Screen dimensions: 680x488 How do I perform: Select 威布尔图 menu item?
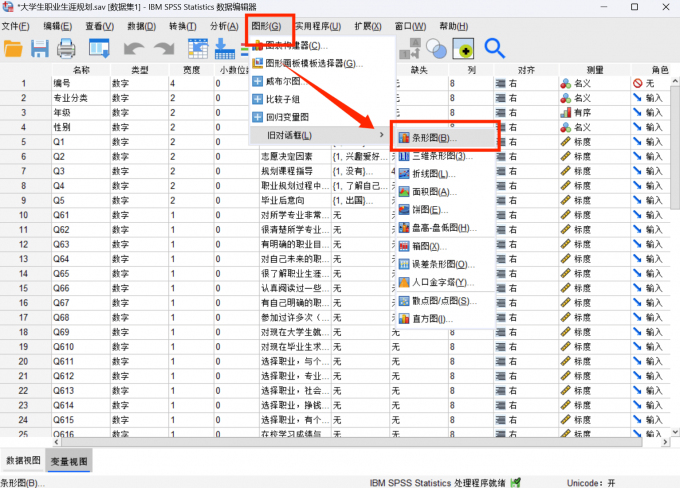(320, 81)
